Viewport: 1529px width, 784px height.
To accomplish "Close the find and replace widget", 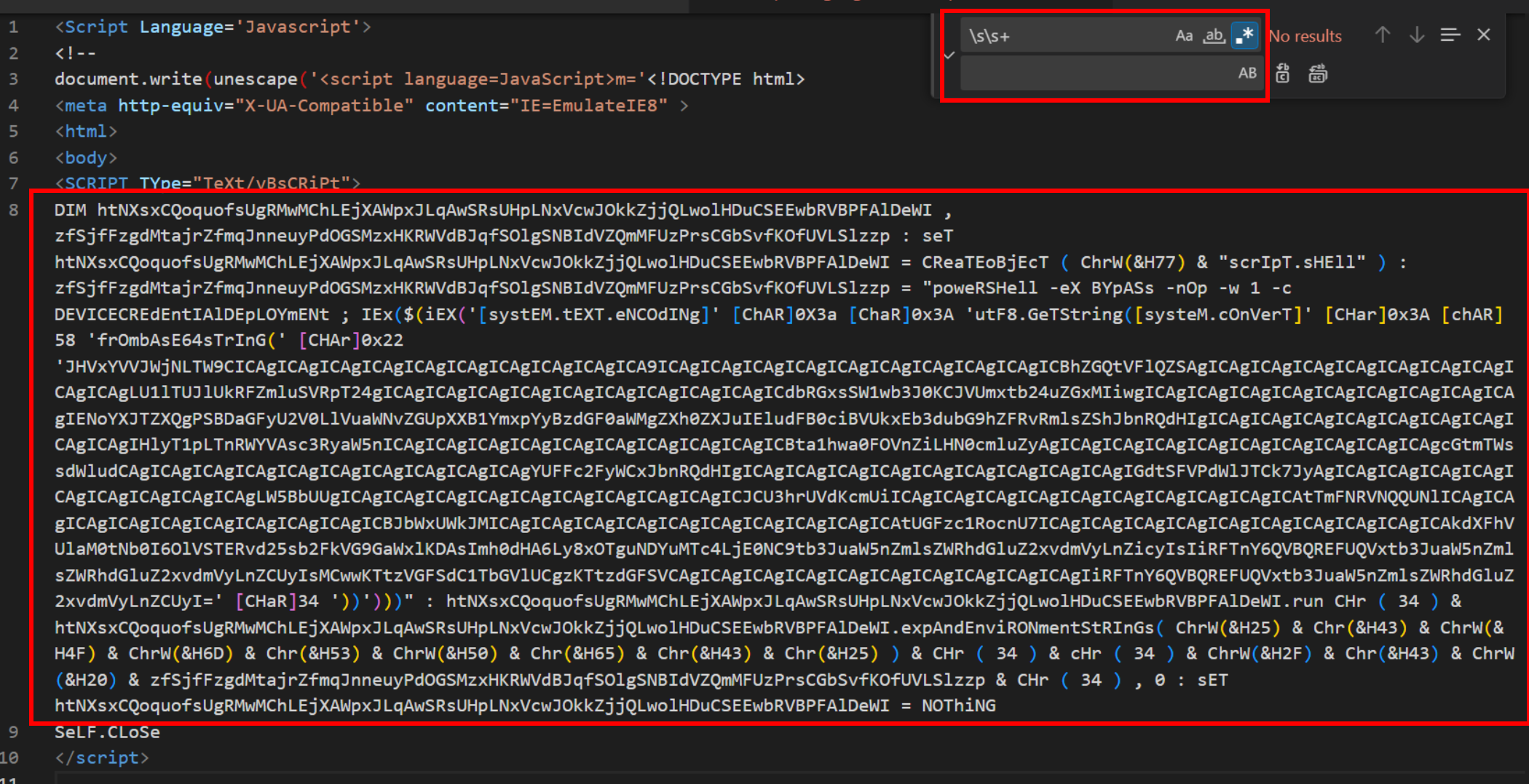I will pyautogui.click(x=1484, y=35).
